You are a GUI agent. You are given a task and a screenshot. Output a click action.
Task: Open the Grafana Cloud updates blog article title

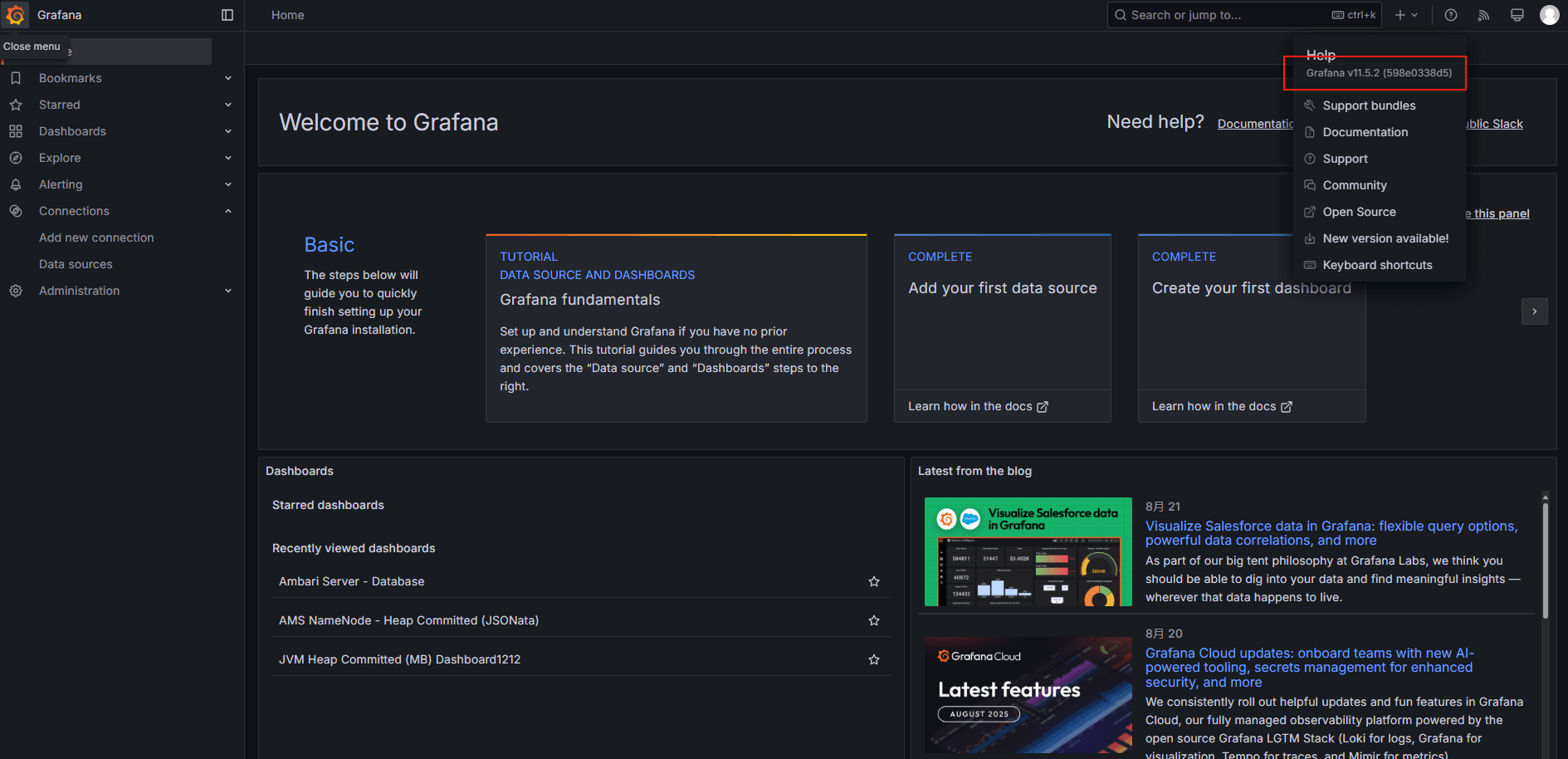coord(1310,668)
